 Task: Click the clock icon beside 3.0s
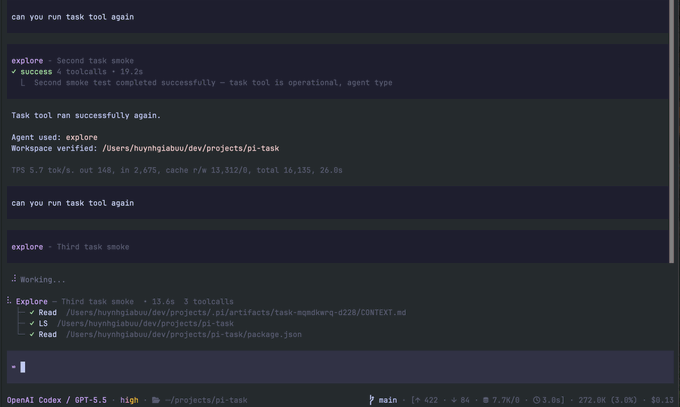click(536, 400)
